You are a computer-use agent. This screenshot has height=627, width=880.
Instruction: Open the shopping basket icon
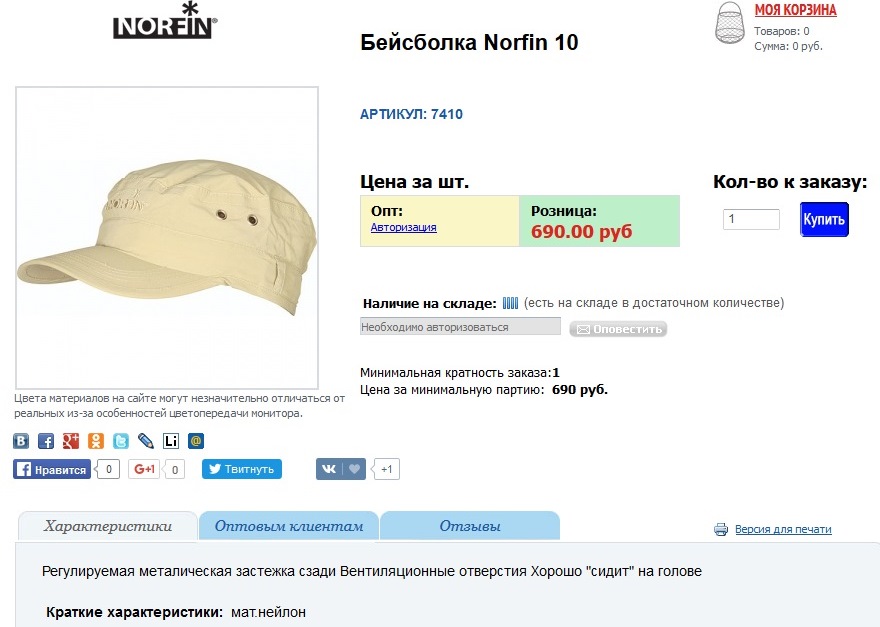(x=730, y=23)
